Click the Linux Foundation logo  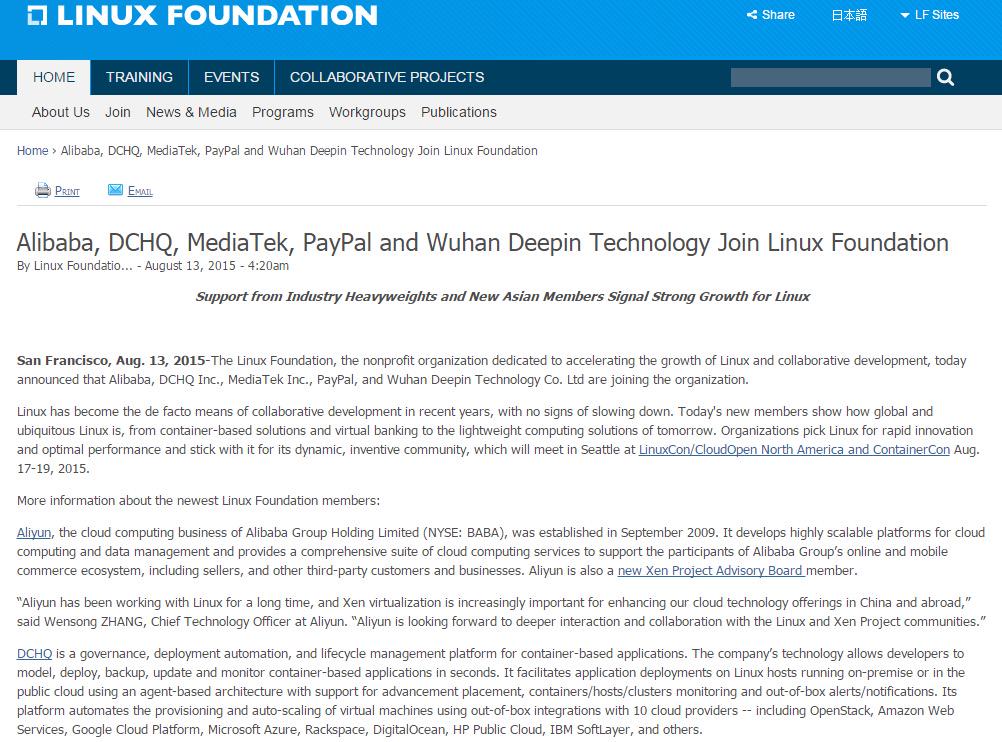click(202, 15)
